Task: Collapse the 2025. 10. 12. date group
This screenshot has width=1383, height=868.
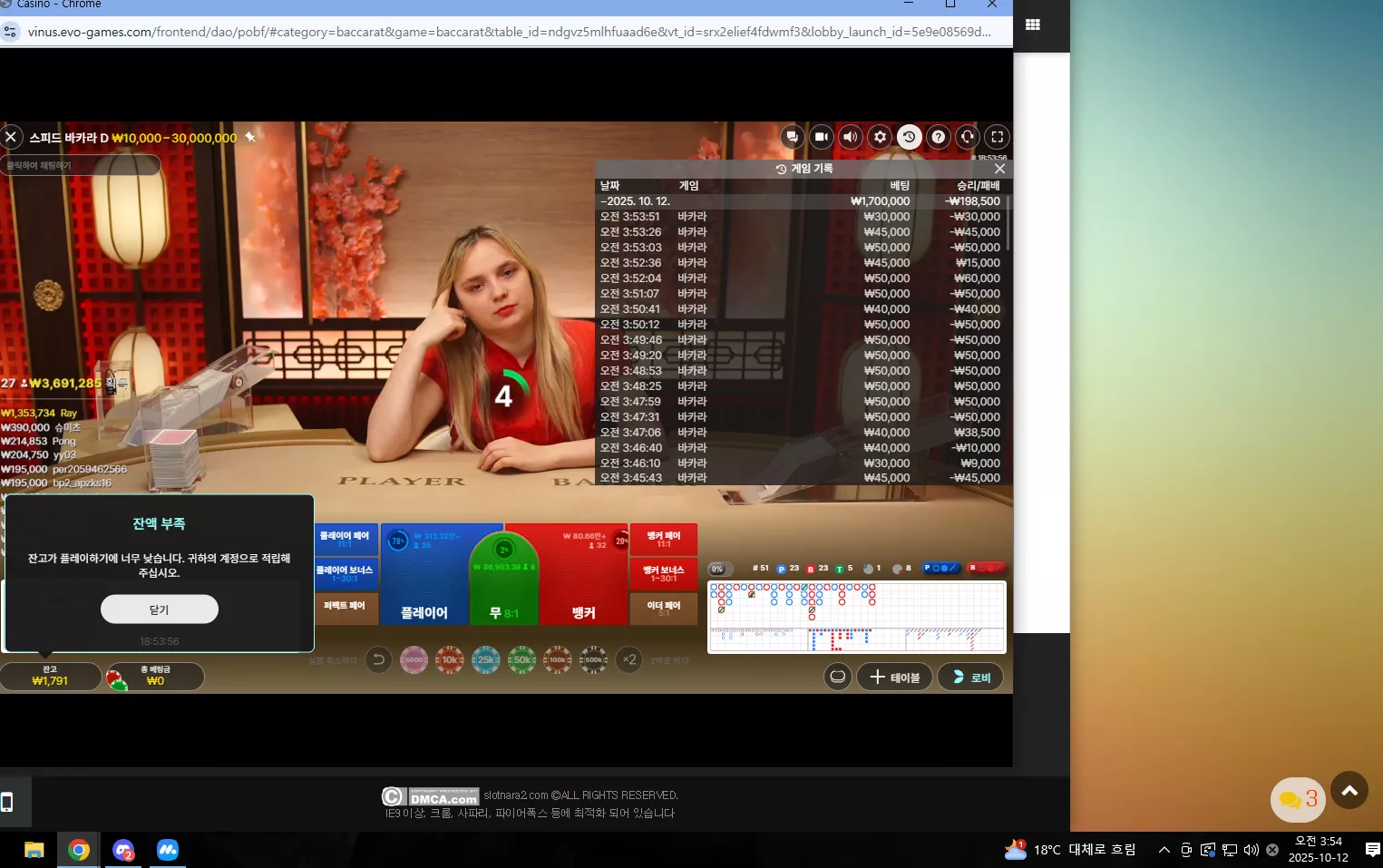Action: tap(800, 201)
